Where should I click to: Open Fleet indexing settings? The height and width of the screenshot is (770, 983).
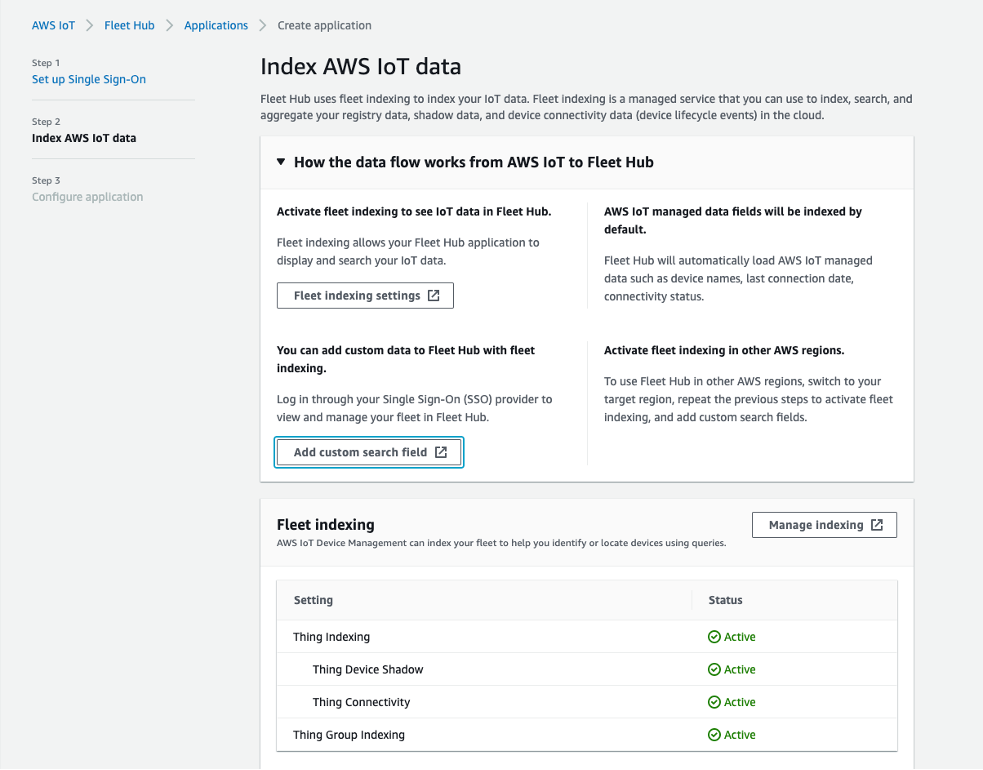coord(365,295)
